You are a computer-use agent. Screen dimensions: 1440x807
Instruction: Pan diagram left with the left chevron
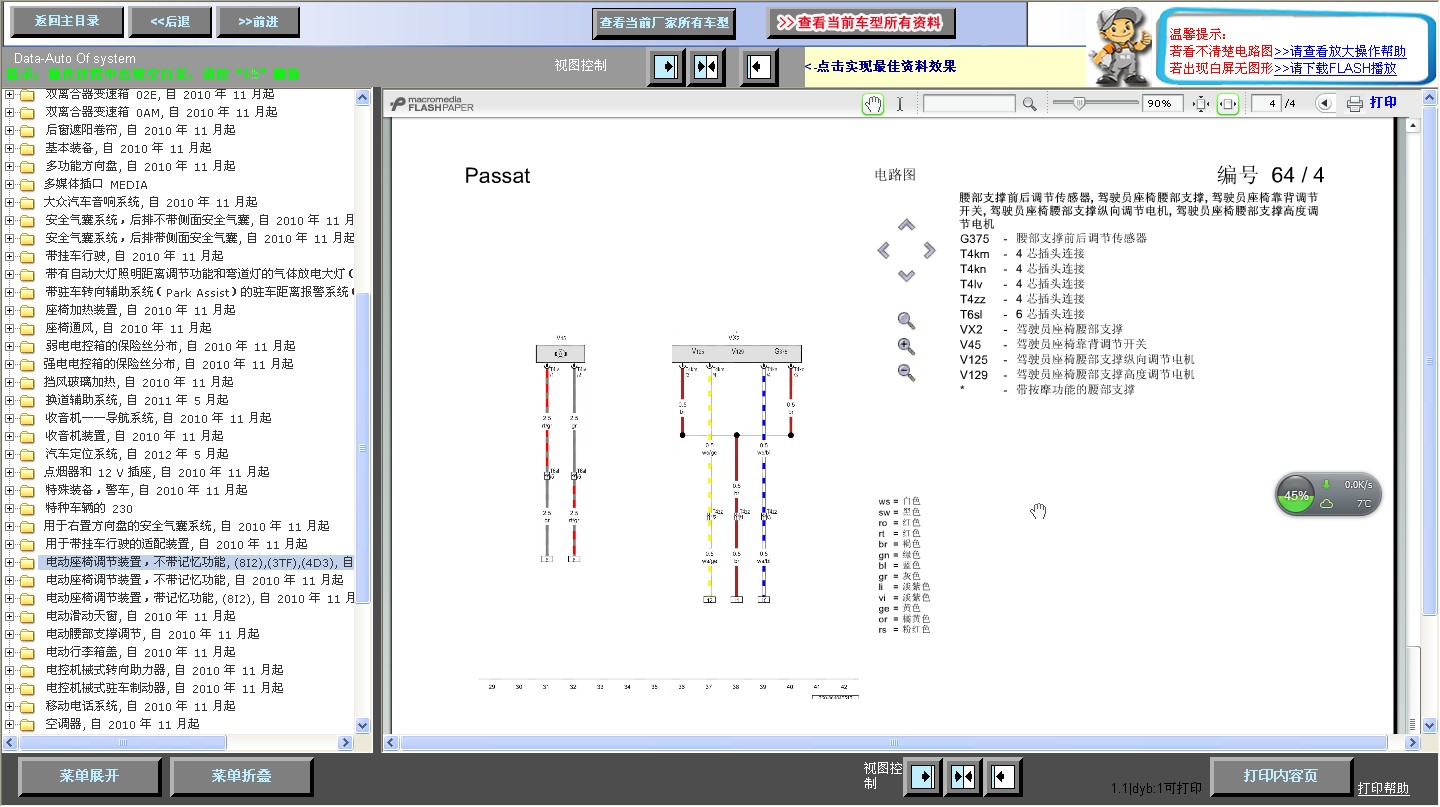coord(884,250)
